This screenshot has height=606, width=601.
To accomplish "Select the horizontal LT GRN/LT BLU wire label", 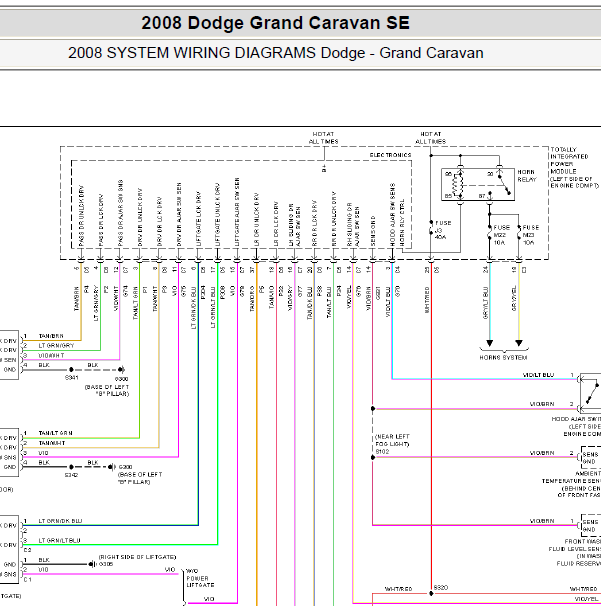I will pyautogui.click(x=59, y=540).
